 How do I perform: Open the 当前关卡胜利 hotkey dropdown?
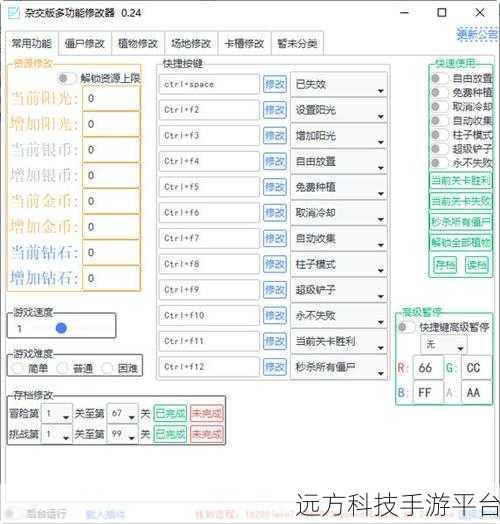pyautogui.click(x=339, y=341)
